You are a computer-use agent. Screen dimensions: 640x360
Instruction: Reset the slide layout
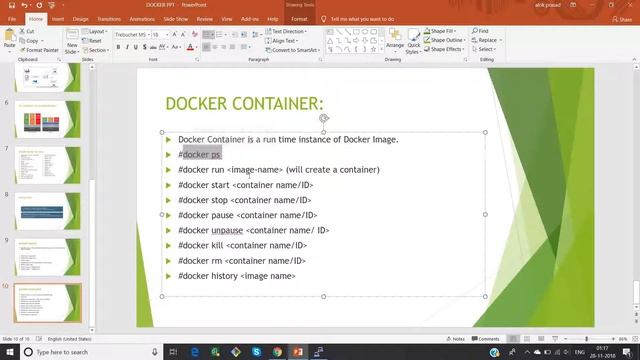(92, 41)
